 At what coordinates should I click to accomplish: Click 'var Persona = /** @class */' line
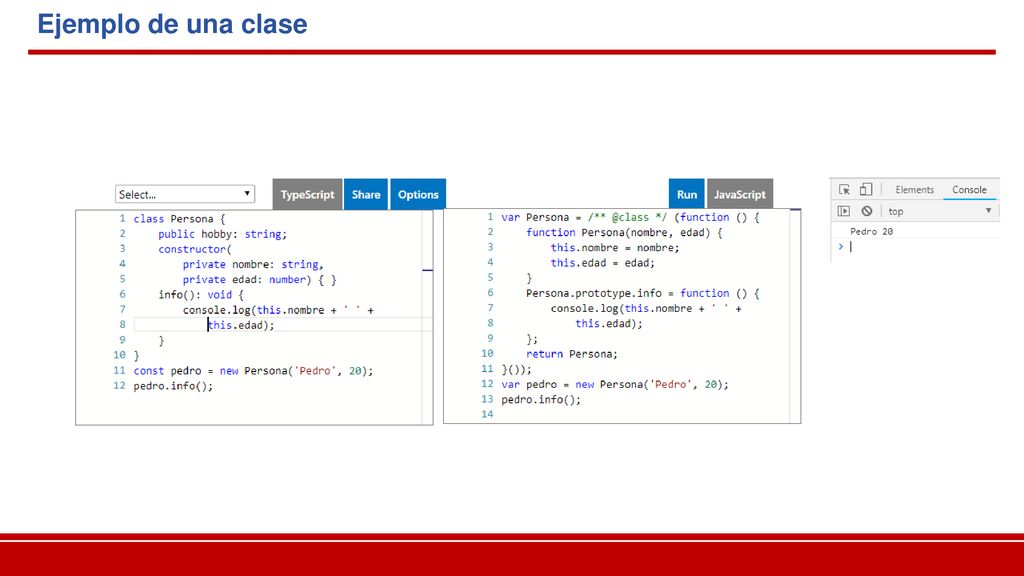point(630,217)
